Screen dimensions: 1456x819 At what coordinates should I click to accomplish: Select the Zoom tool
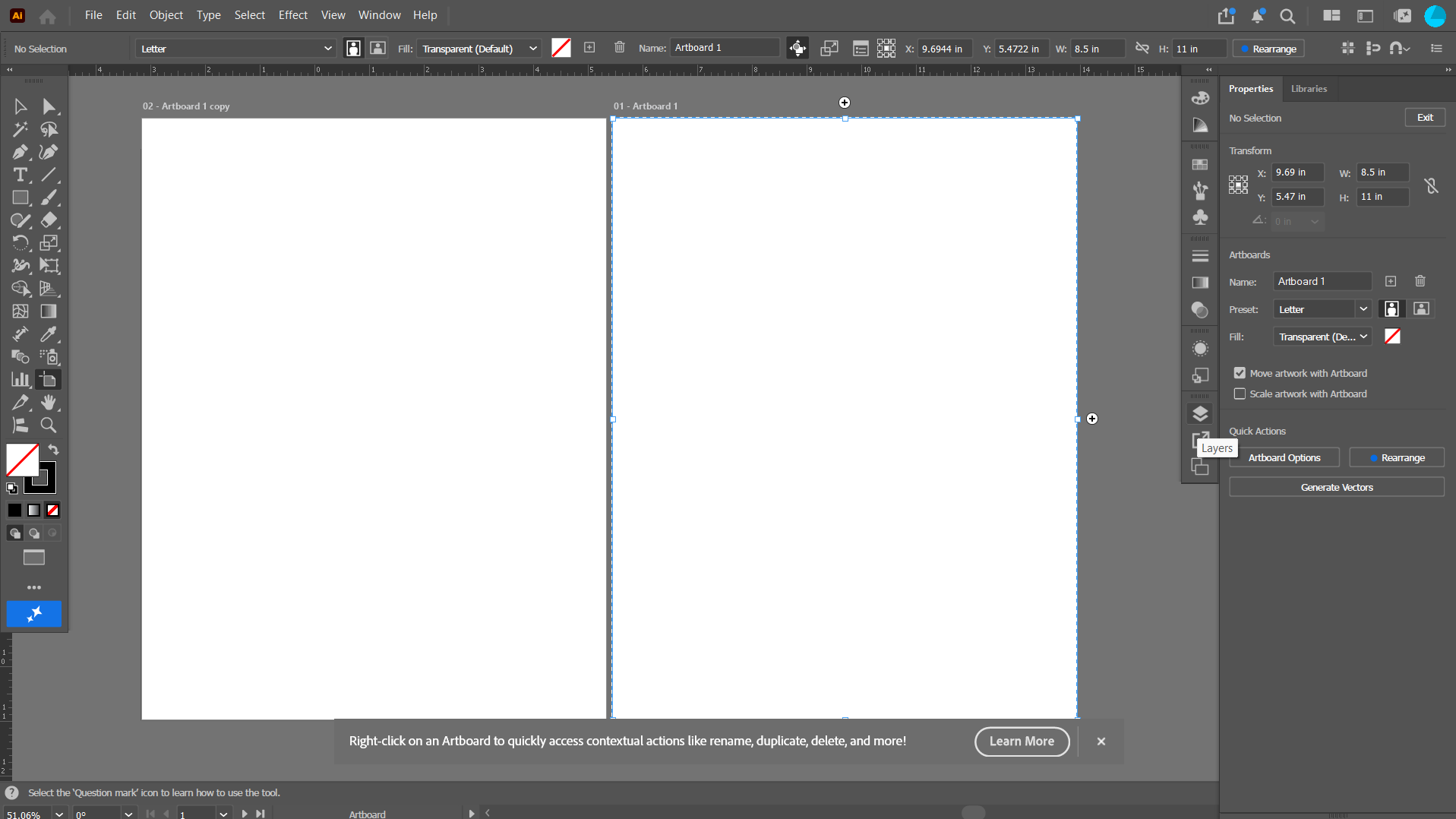[x=49, y=425]
